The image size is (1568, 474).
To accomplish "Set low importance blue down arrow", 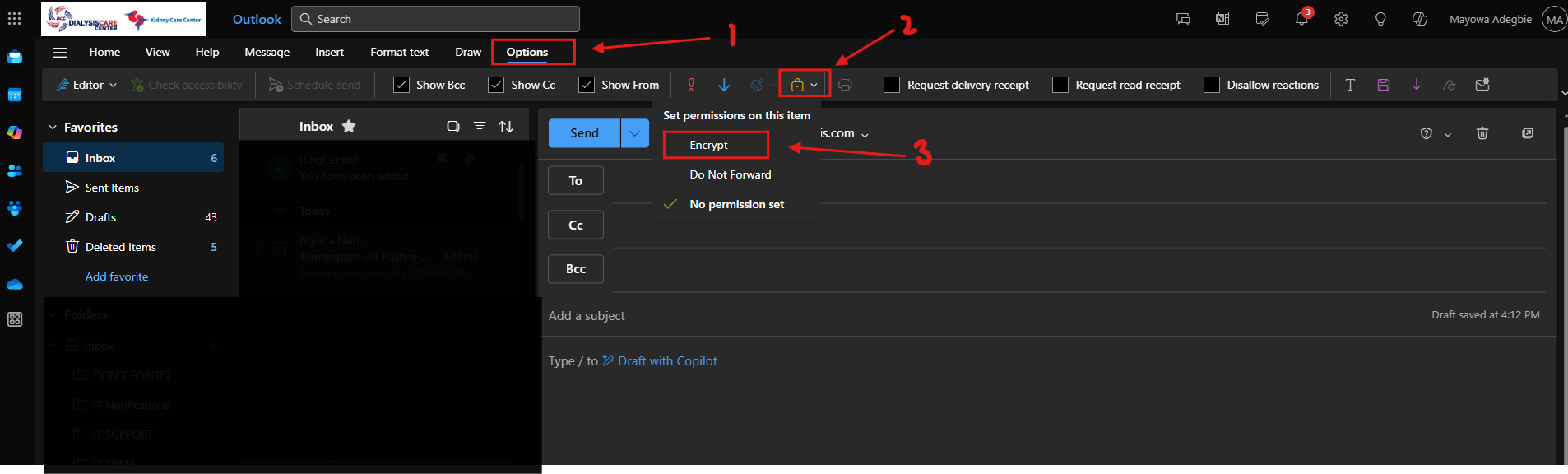I will coord(724,85).
